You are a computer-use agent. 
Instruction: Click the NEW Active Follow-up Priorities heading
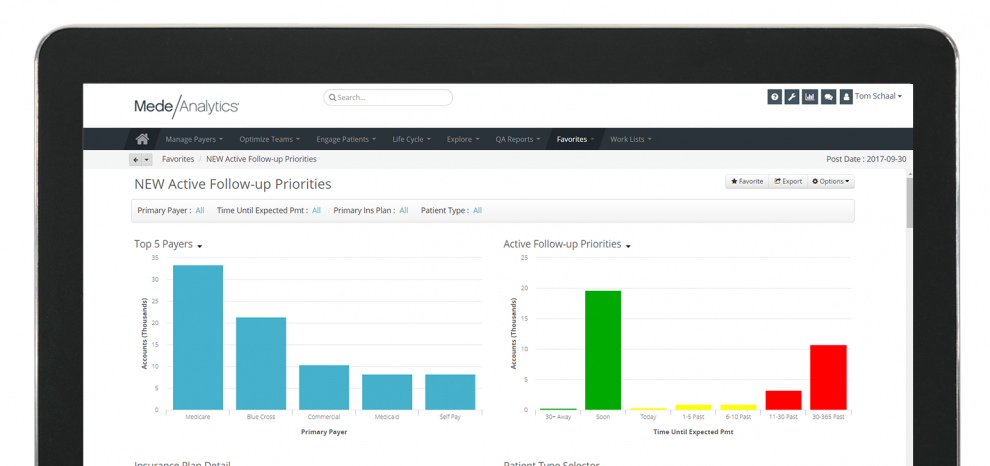pyautogui.click(x=233, y=184)
